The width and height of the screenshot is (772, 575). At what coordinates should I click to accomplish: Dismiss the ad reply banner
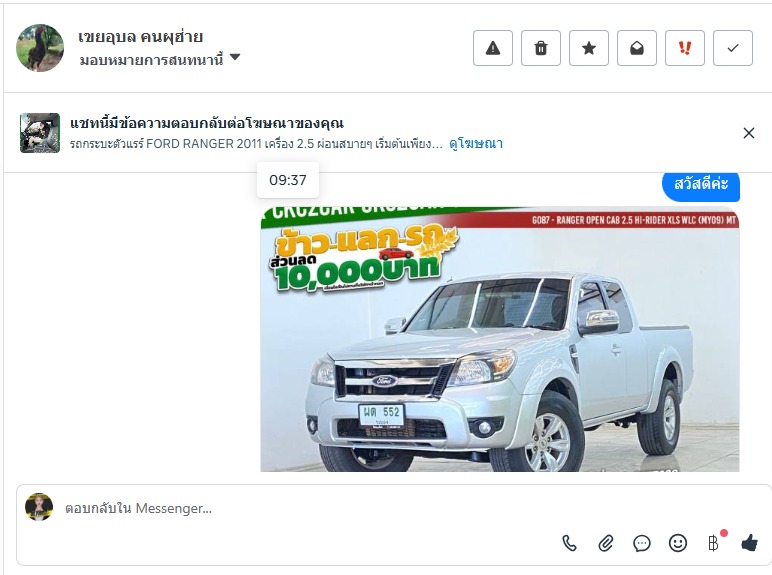(x=749, y=133)
